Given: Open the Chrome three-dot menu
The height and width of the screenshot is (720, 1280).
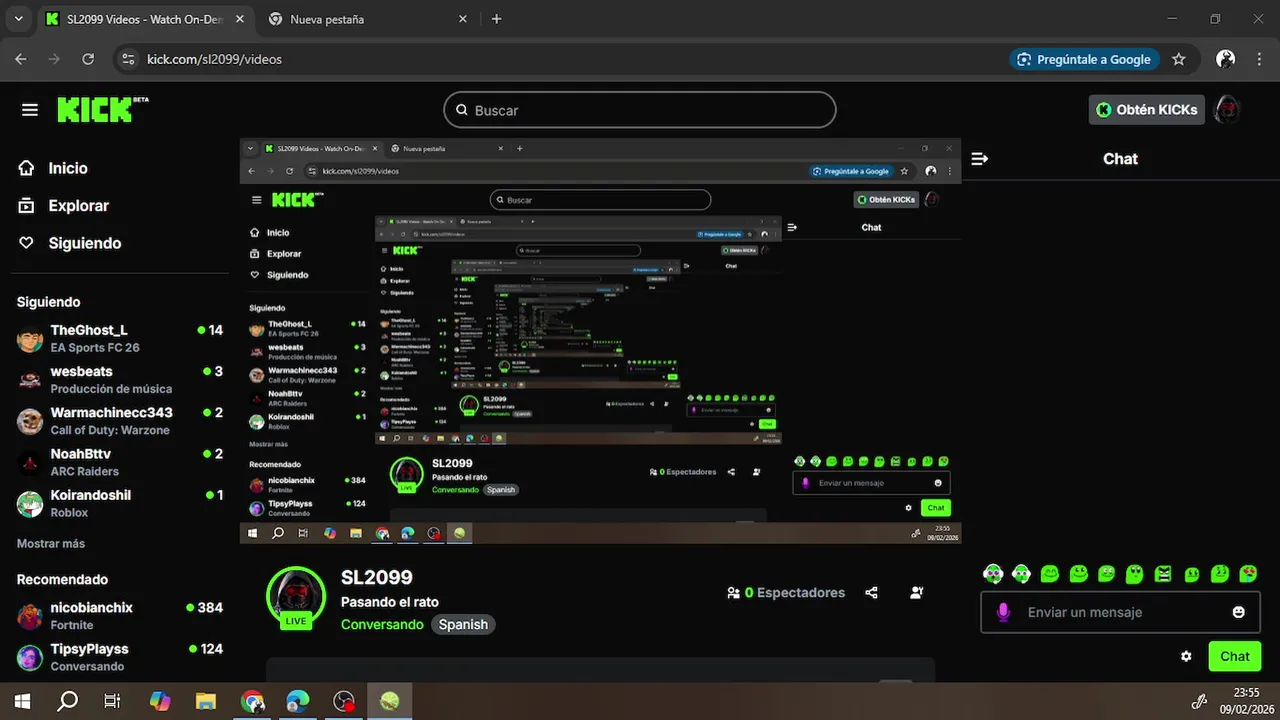Looking at the screenshot, I should [x=1259, y=59].
